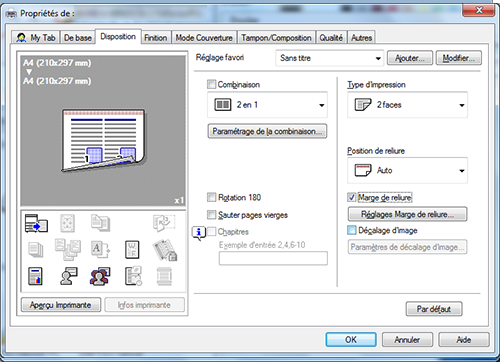Viewport: 500px width, 362px height.
Task: Click the My Tab person icon
Action: 21,38
